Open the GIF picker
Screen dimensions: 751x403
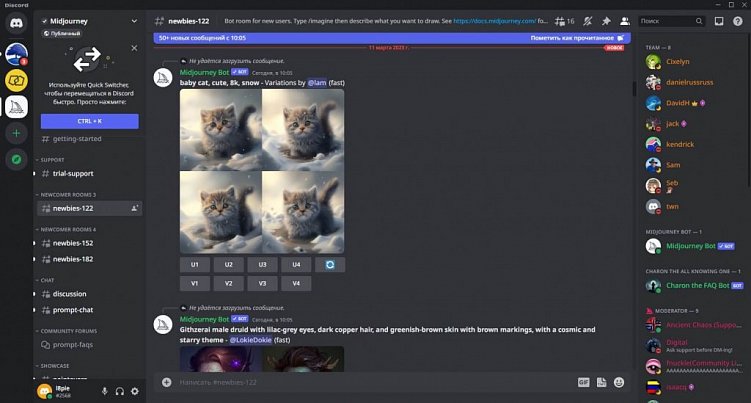[583, 382]
